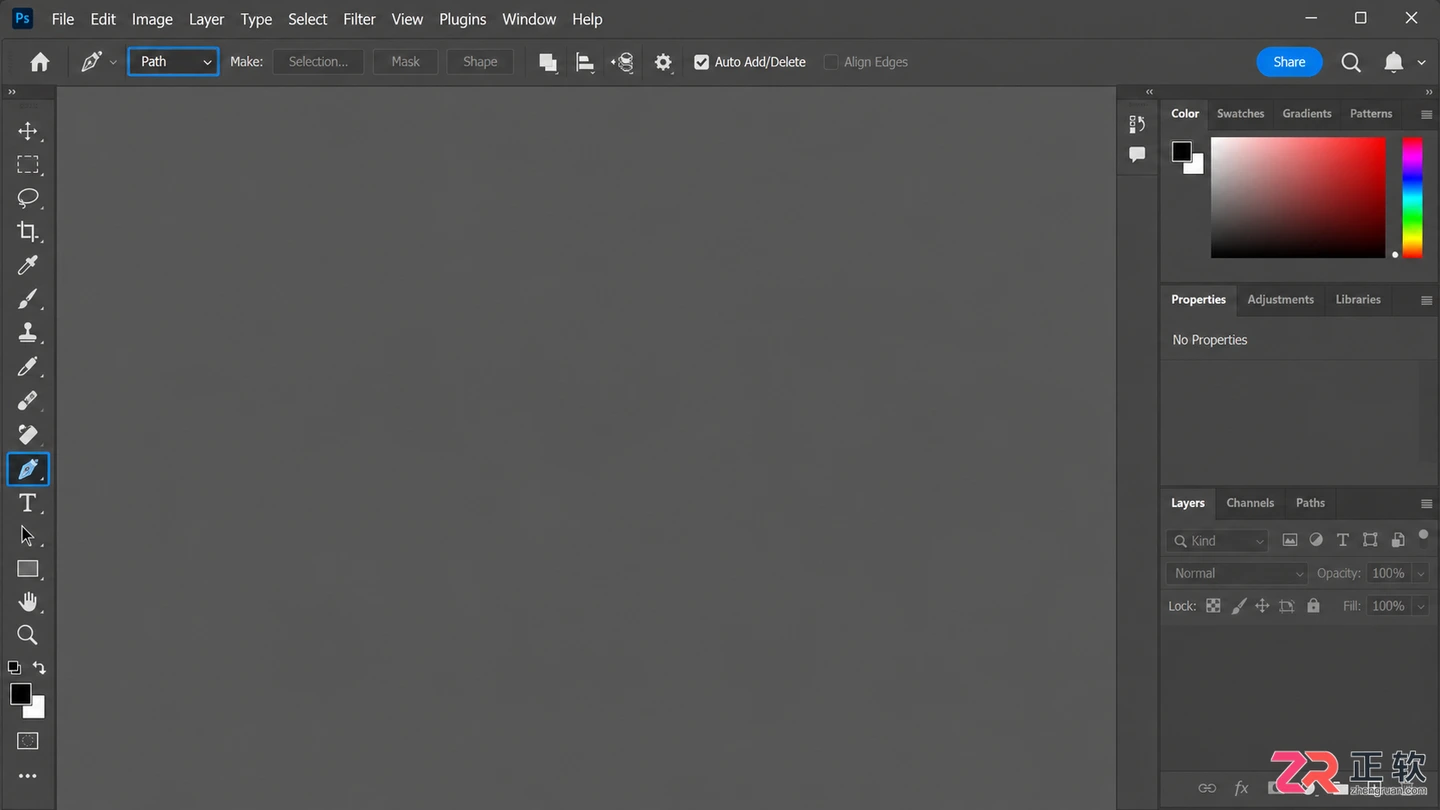The width and height of the screenshot is (1440, 810).
Task: Switch to the Channels tab
Action: 1250,503
